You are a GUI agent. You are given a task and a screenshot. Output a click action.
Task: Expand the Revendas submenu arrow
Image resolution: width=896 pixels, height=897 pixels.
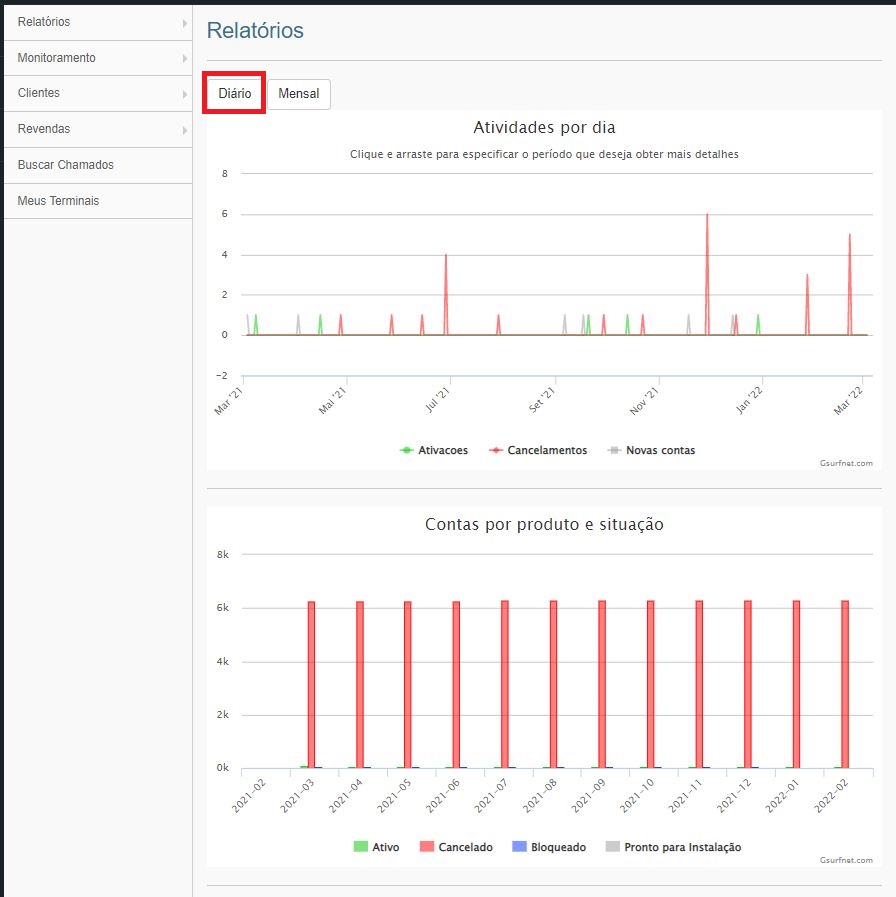click(185, 130)
